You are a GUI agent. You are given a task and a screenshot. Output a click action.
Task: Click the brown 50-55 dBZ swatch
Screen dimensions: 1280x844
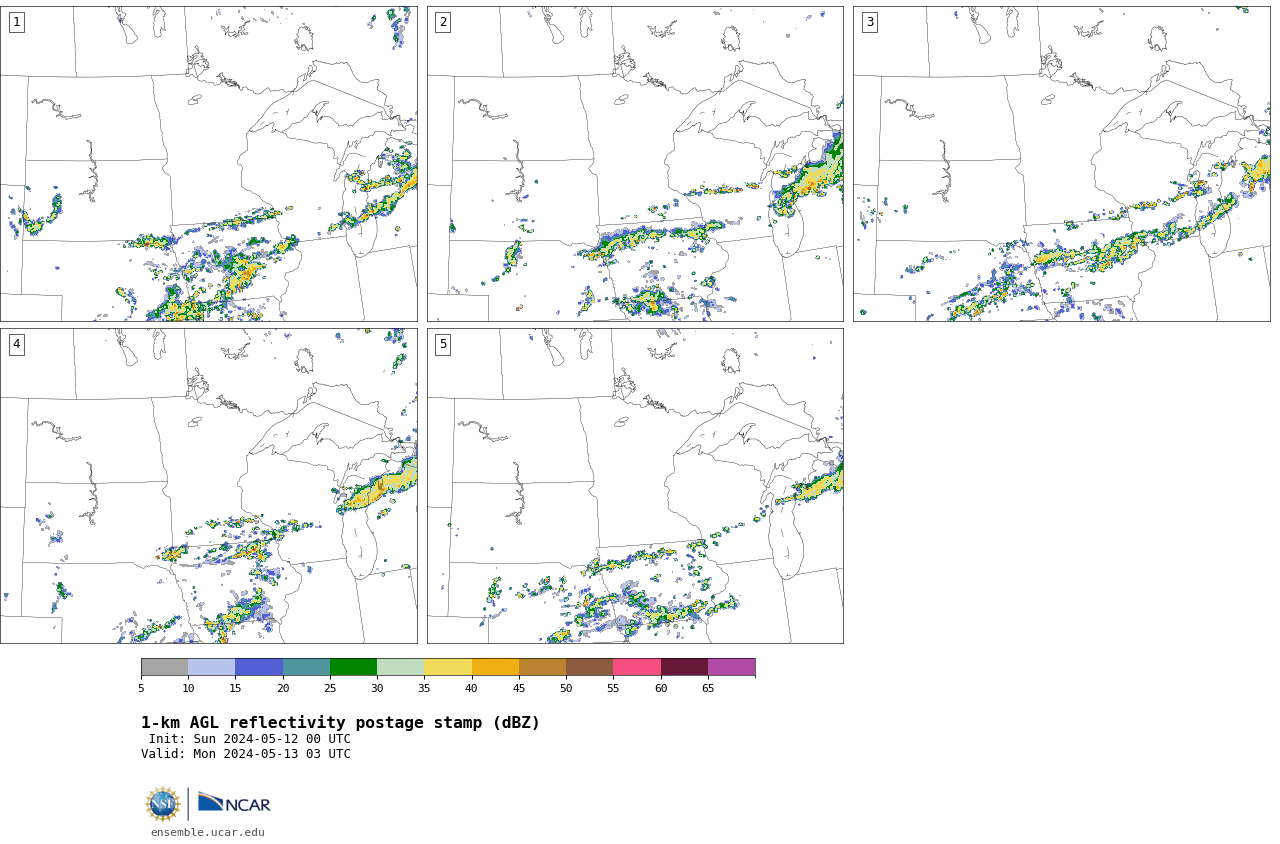589,667
